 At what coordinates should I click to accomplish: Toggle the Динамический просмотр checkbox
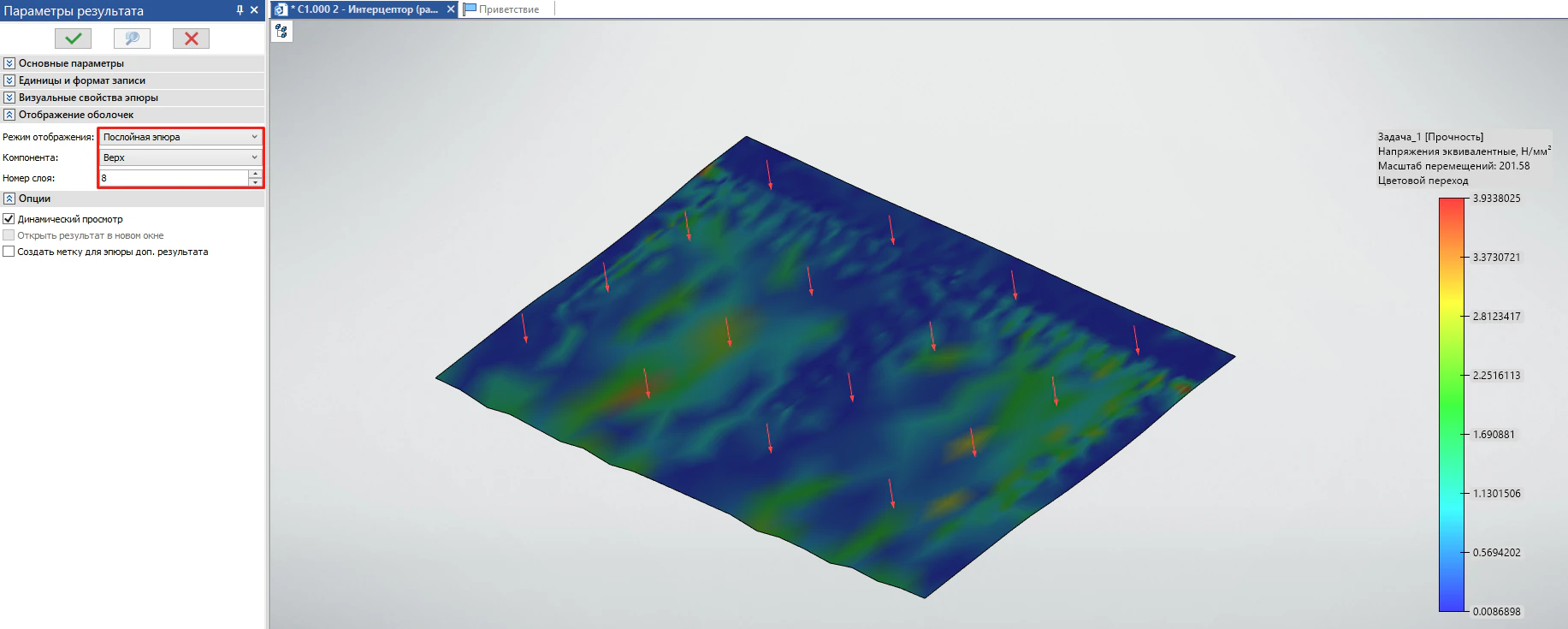(9, 219)
